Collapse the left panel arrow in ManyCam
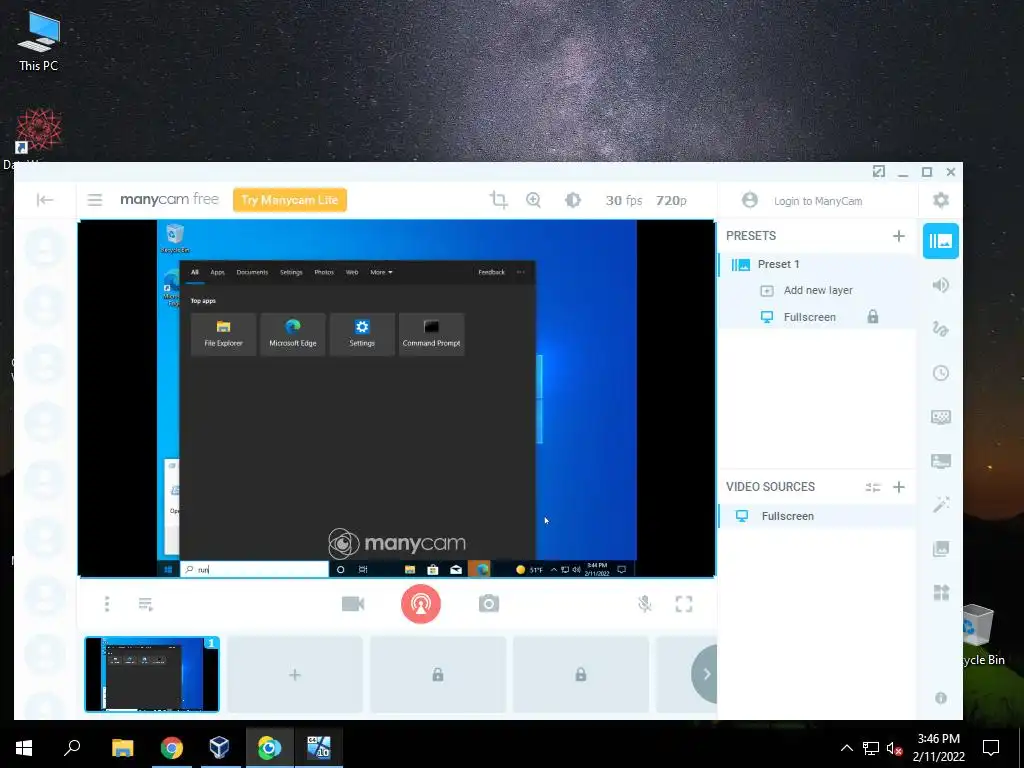Screen dimensions: 1024x768 coord(45,200)
